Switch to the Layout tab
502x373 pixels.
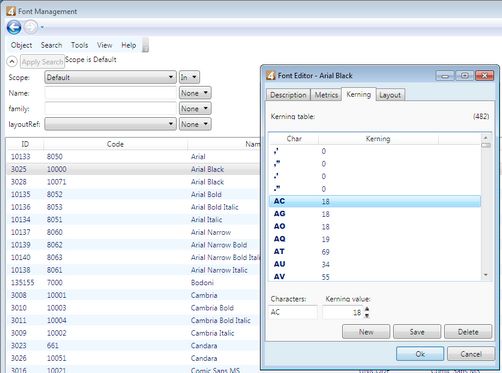pyautogui.click(x=390, y=95)
